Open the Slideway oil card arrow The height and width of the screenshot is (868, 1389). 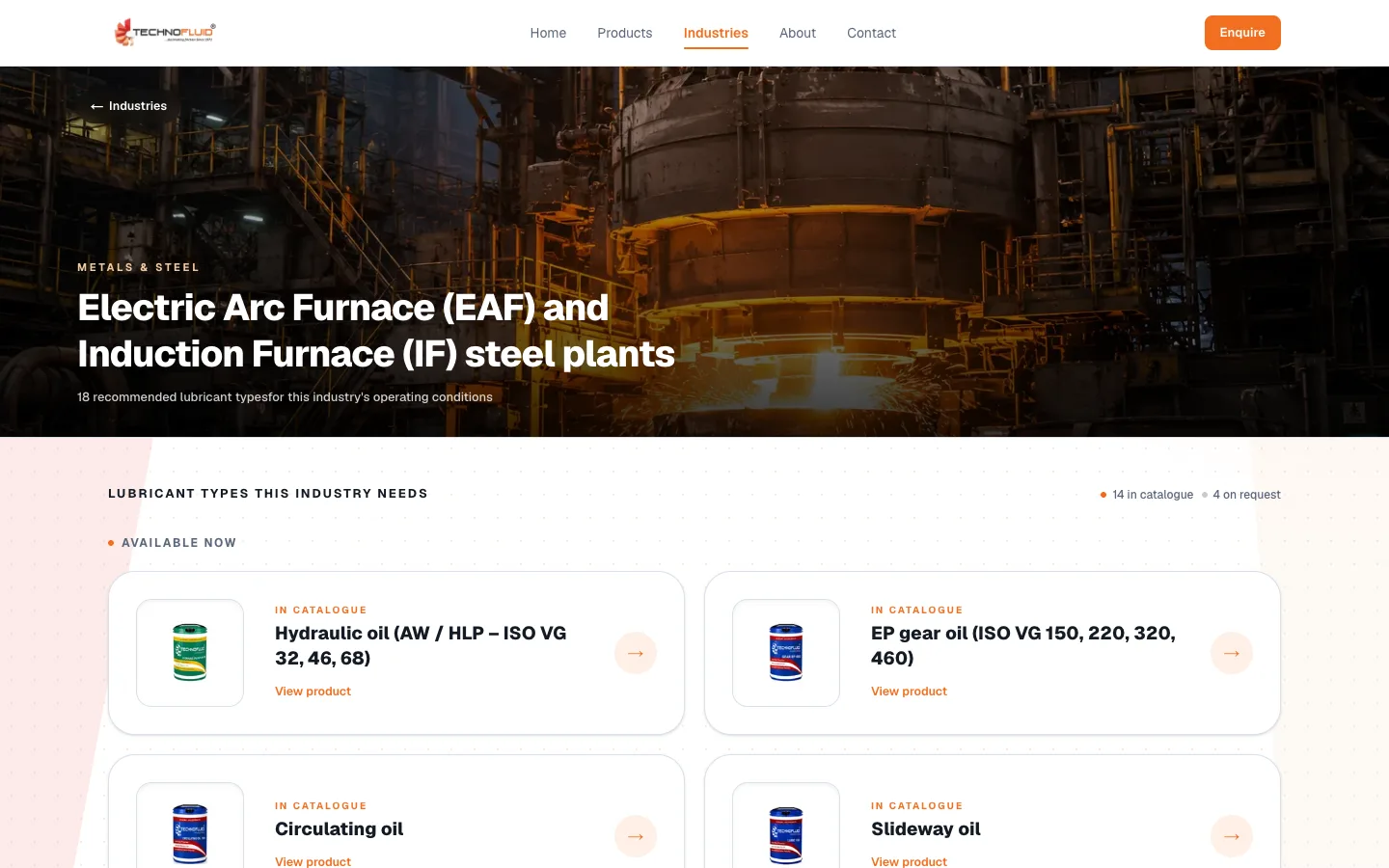[x=1232, y=836]
